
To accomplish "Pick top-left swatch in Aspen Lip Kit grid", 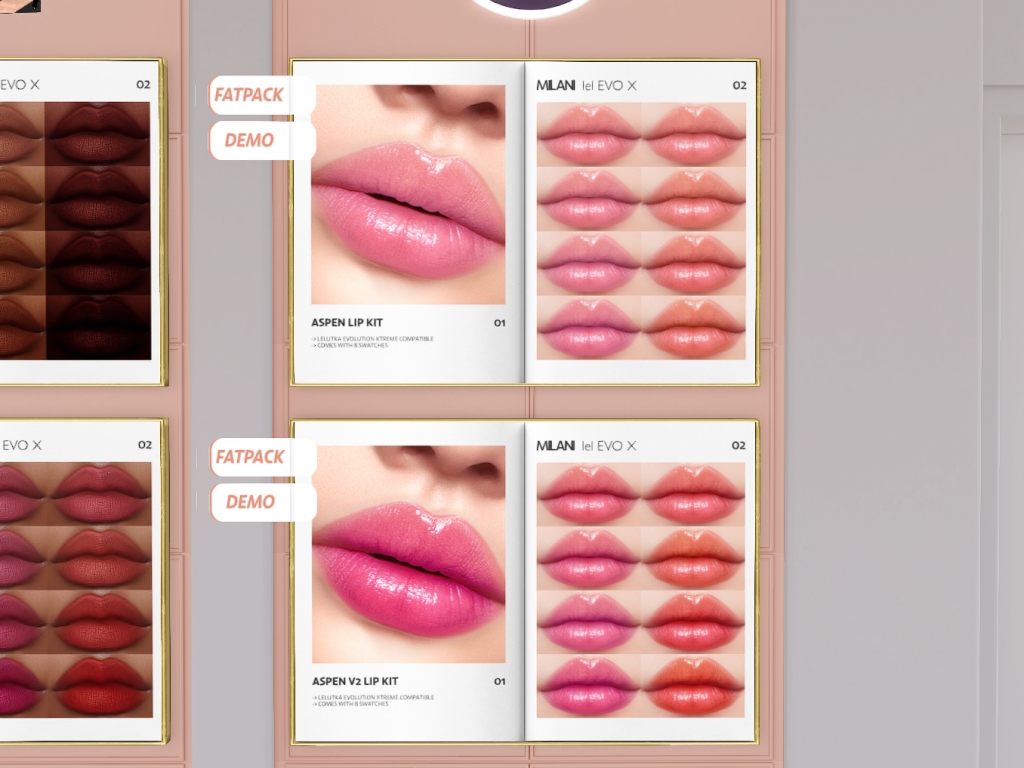I will point(589,133).
